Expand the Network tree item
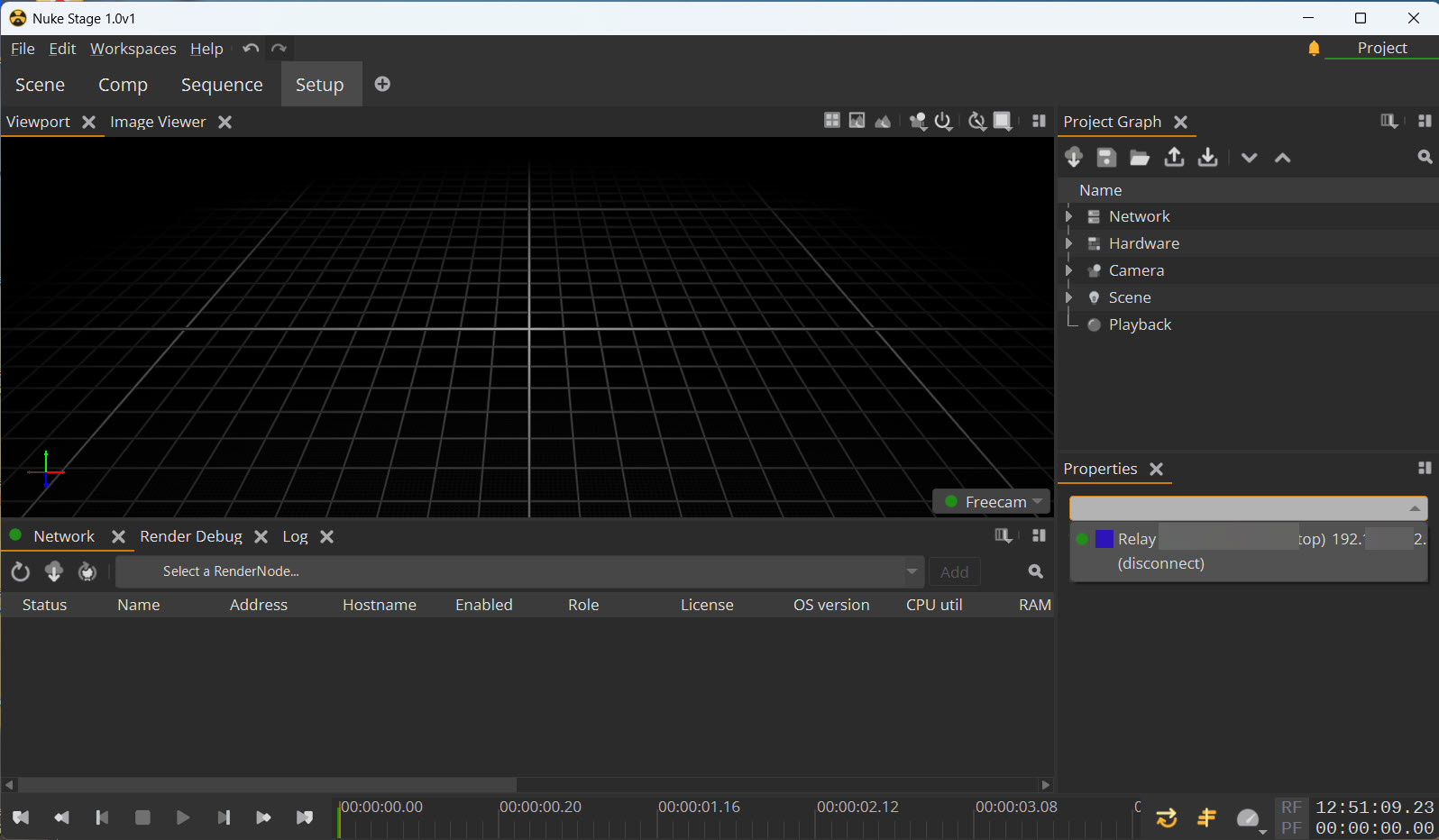 (x=1068, y=216)
